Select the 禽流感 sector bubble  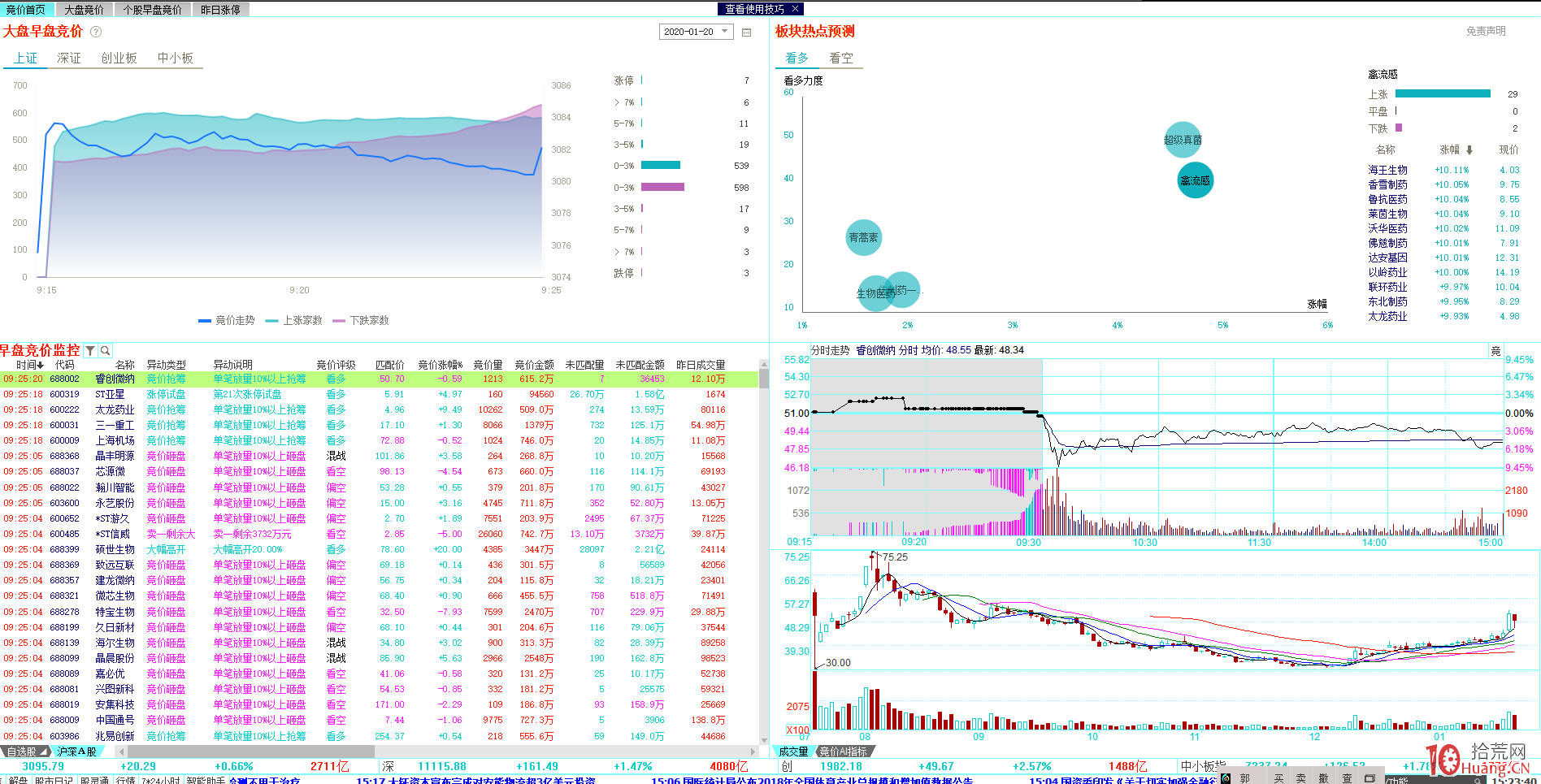[x=1195, y=180]
